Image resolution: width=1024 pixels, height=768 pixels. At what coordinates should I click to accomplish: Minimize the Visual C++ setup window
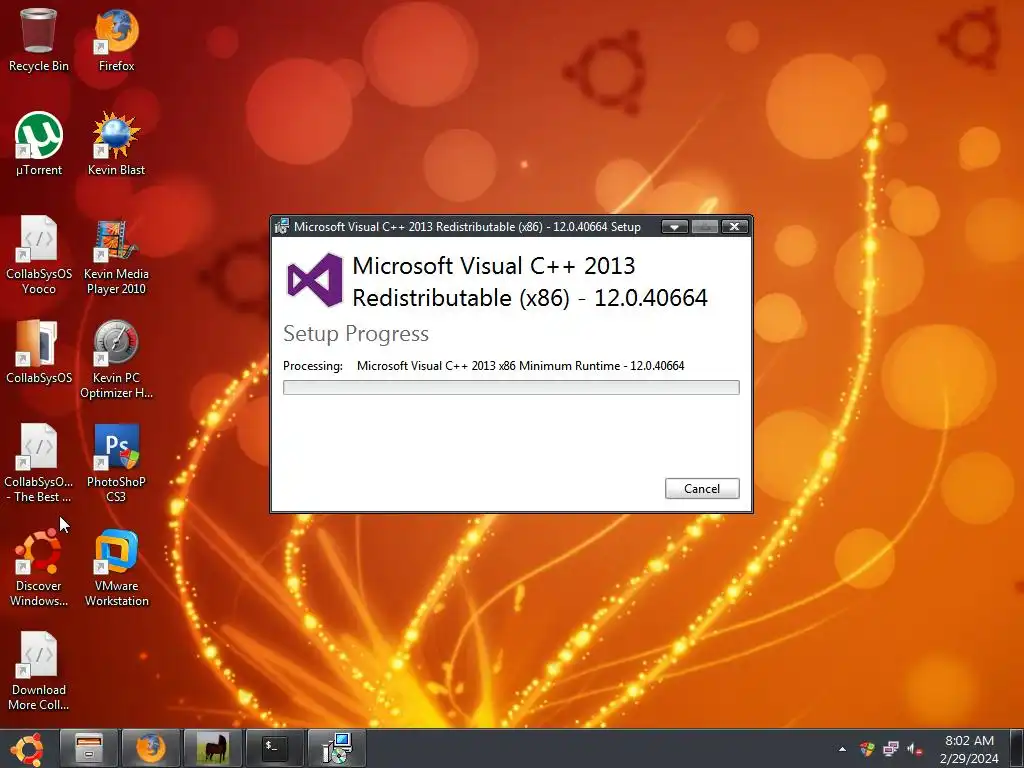pyautogui.click(x=674, y=227)
